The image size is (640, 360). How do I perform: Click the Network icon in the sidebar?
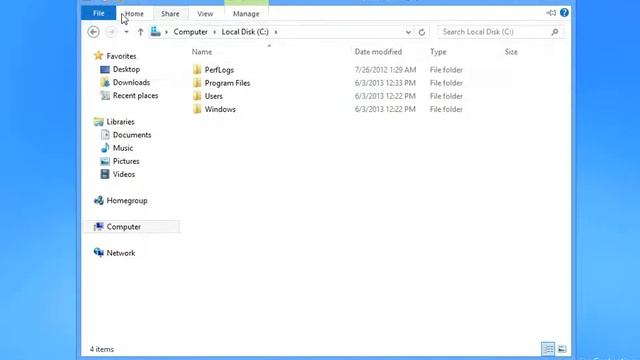coord(98,253)
